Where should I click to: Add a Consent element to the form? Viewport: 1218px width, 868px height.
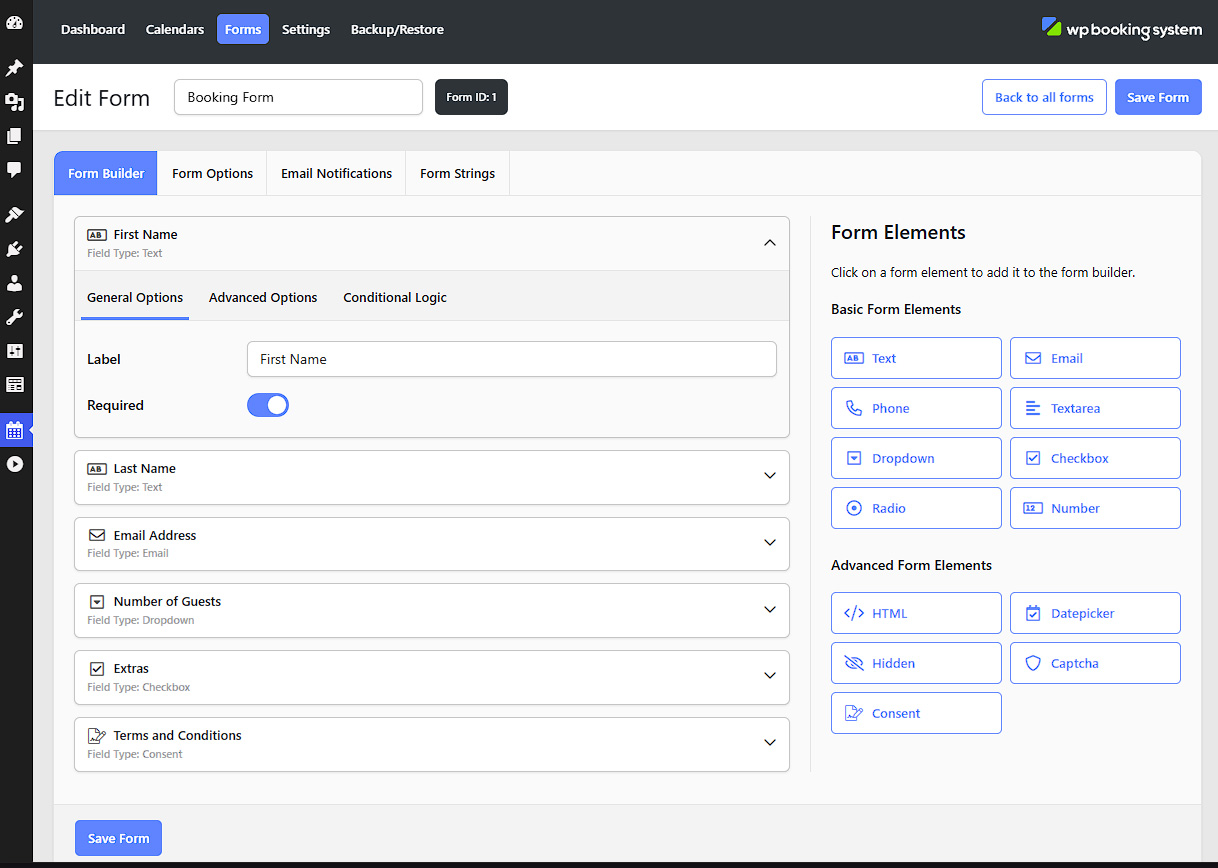[x=916, y=713]
